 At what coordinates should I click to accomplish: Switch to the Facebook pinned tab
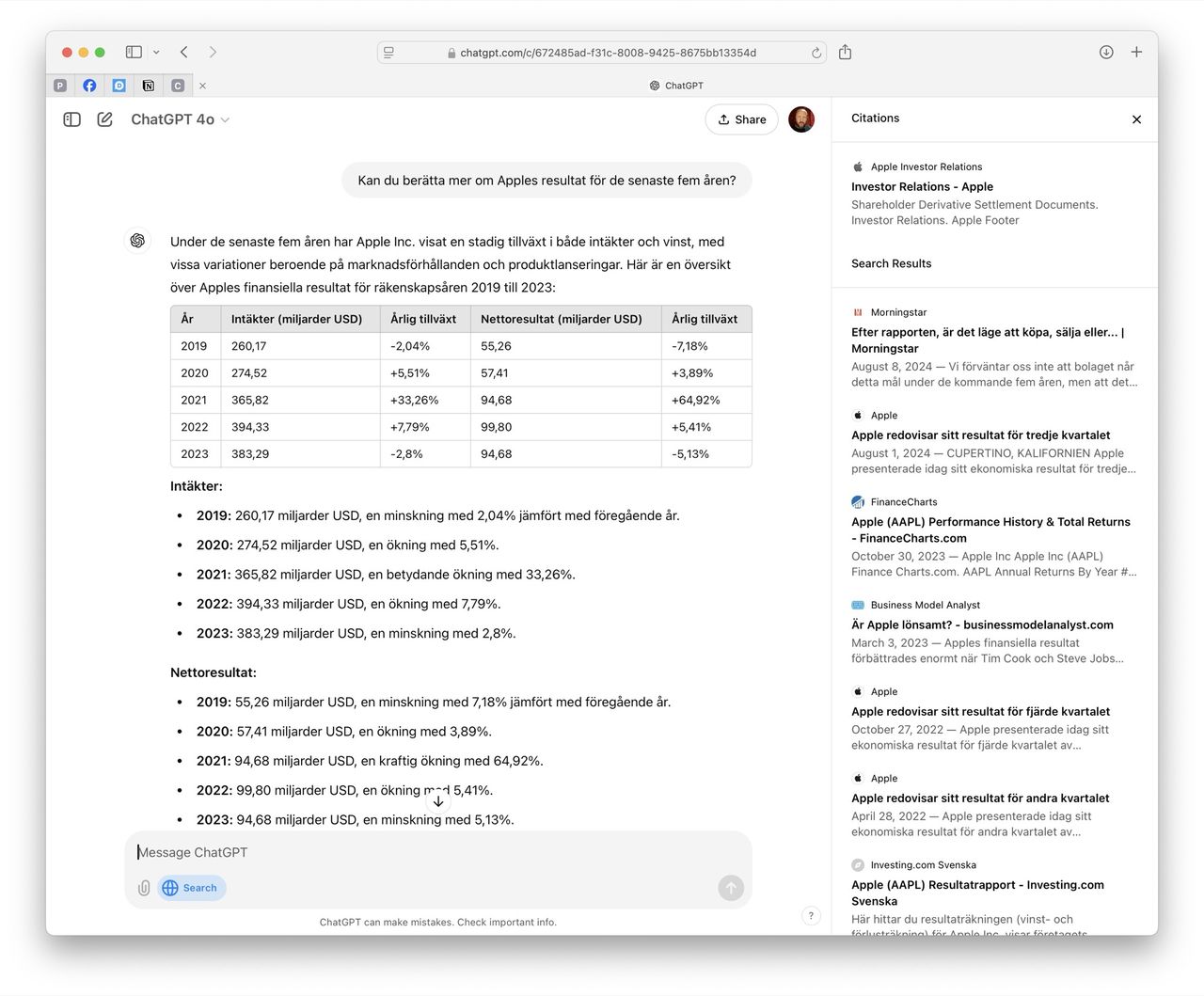(x=89, y=86)
